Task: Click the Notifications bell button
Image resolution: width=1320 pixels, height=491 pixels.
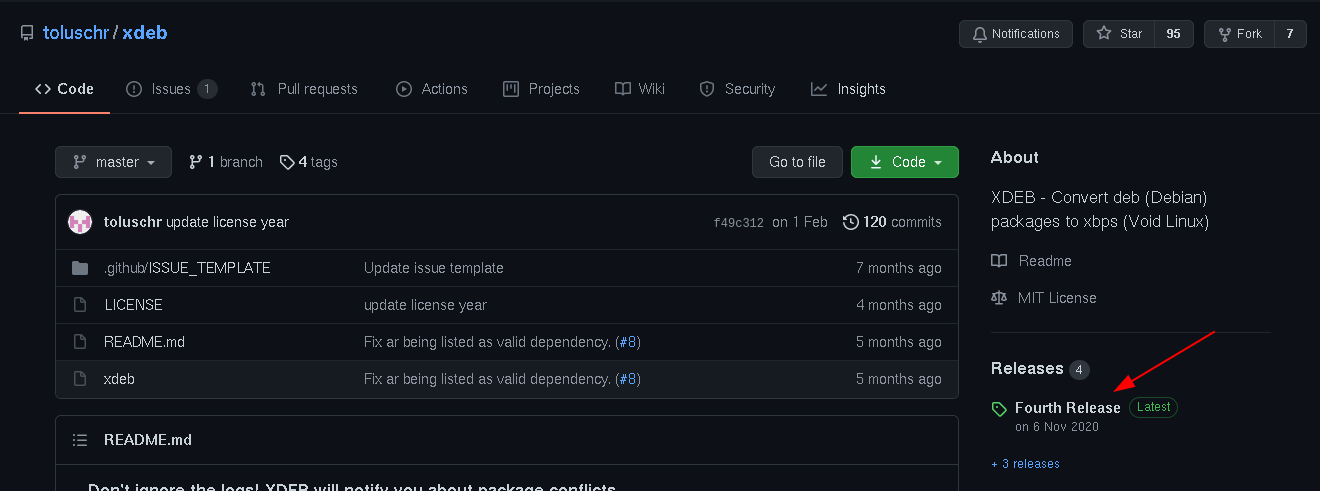Action: [1016, 34]
